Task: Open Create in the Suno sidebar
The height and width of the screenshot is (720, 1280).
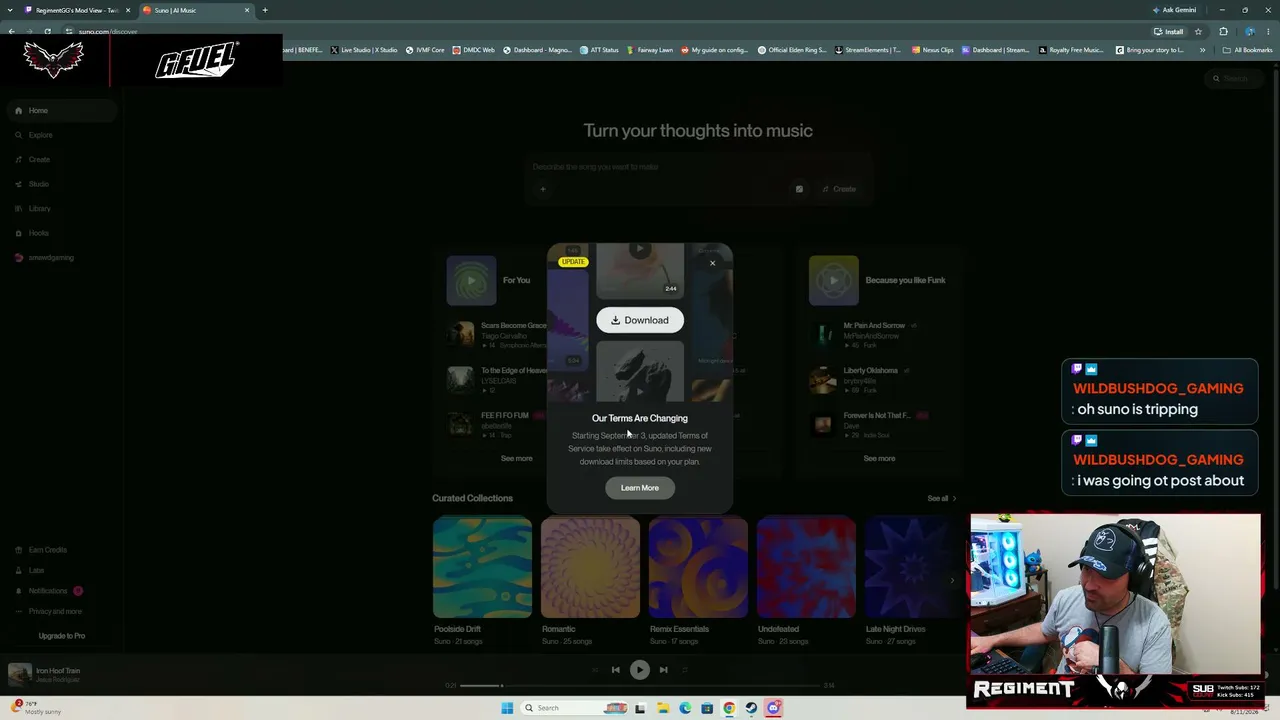Action: pos(39,160)
